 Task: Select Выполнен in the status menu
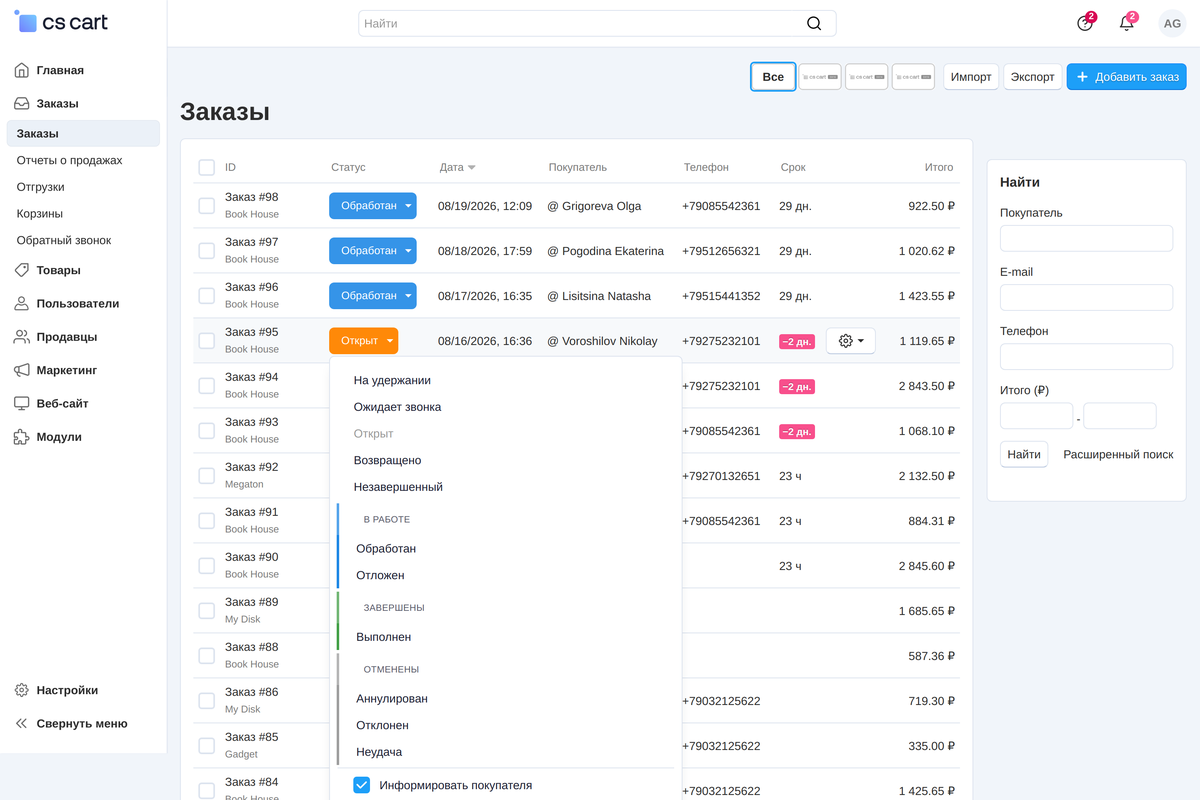(x=384, y=637)
